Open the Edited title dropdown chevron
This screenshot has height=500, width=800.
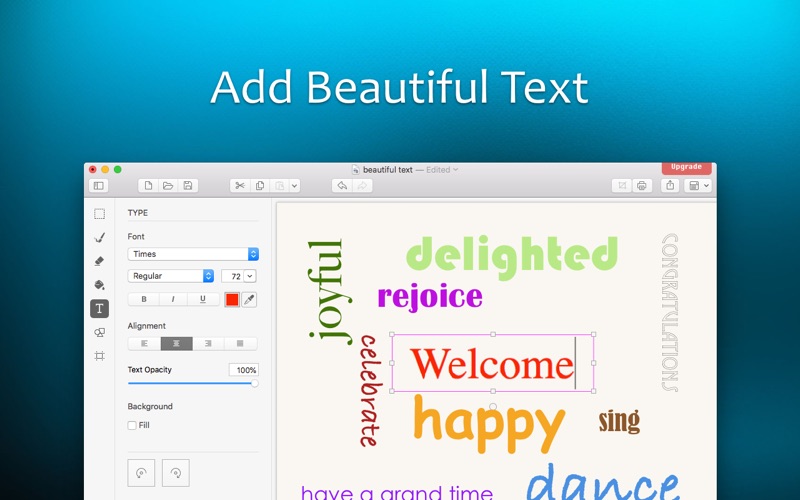[x=456, y=170]
